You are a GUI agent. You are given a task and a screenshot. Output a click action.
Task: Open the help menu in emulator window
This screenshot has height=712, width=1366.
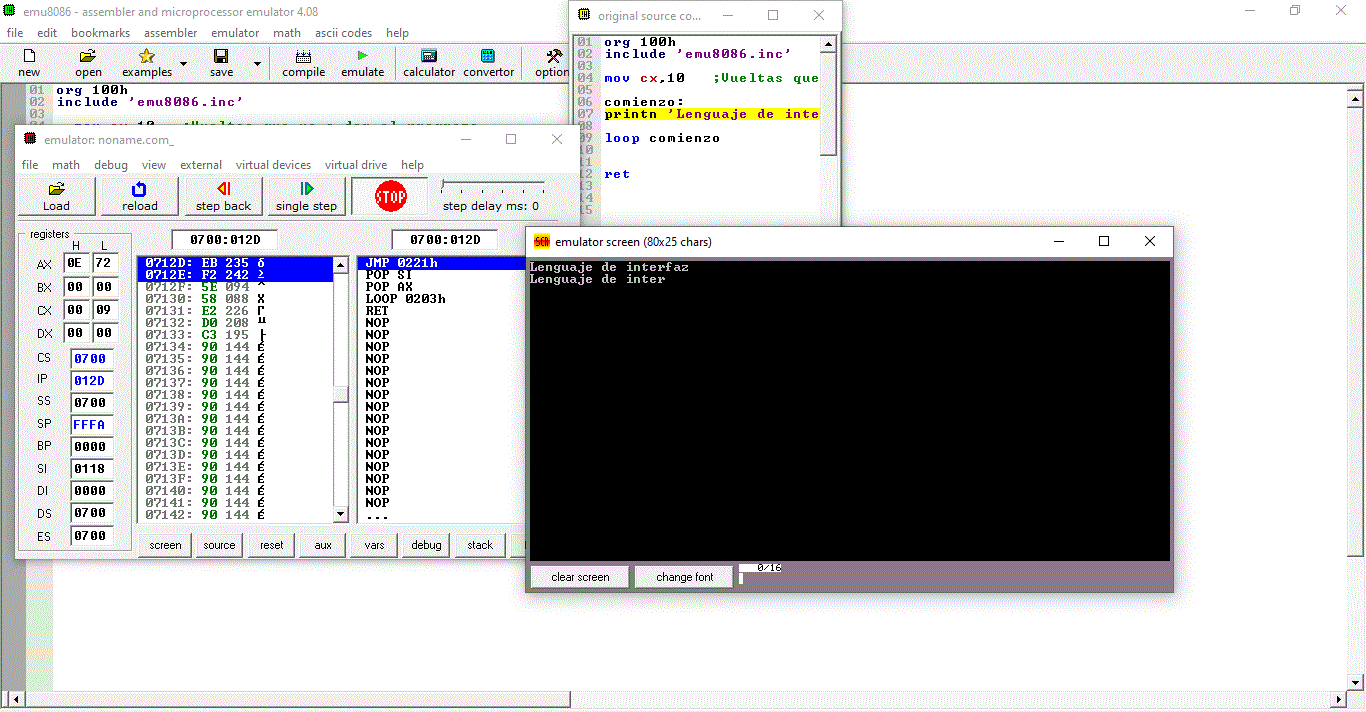[x=412, y=165]
